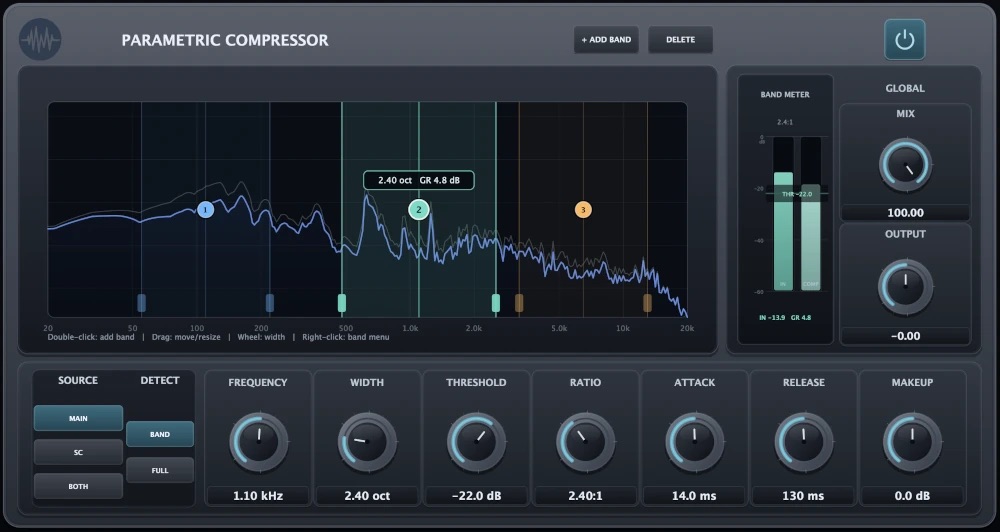Click the −0.00 output value field
This screenshot has height=532, width=1000.
906,336
